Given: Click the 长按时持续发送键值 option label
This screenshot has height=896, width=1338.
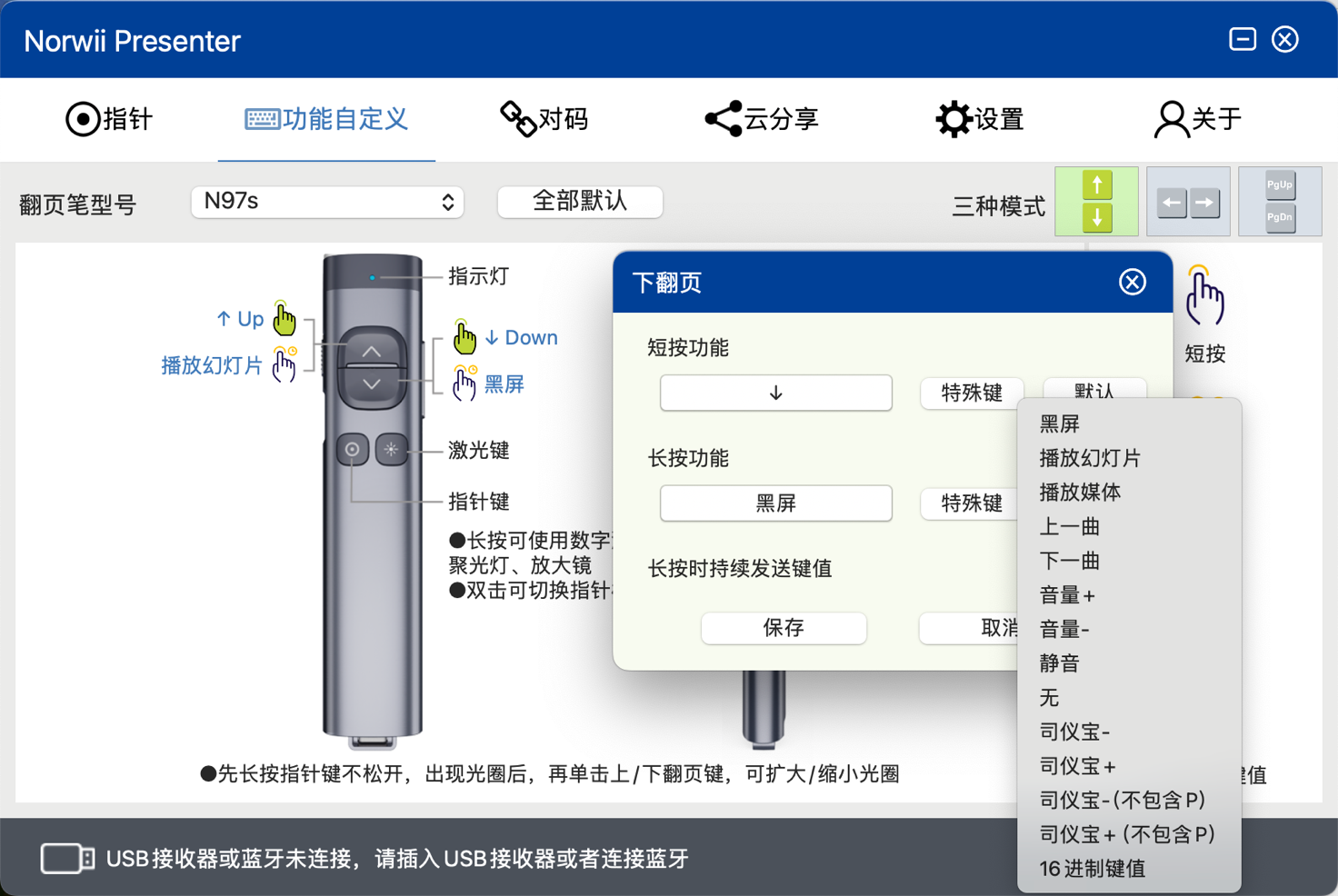Looking at the screenshot, I should coord(740,569).
